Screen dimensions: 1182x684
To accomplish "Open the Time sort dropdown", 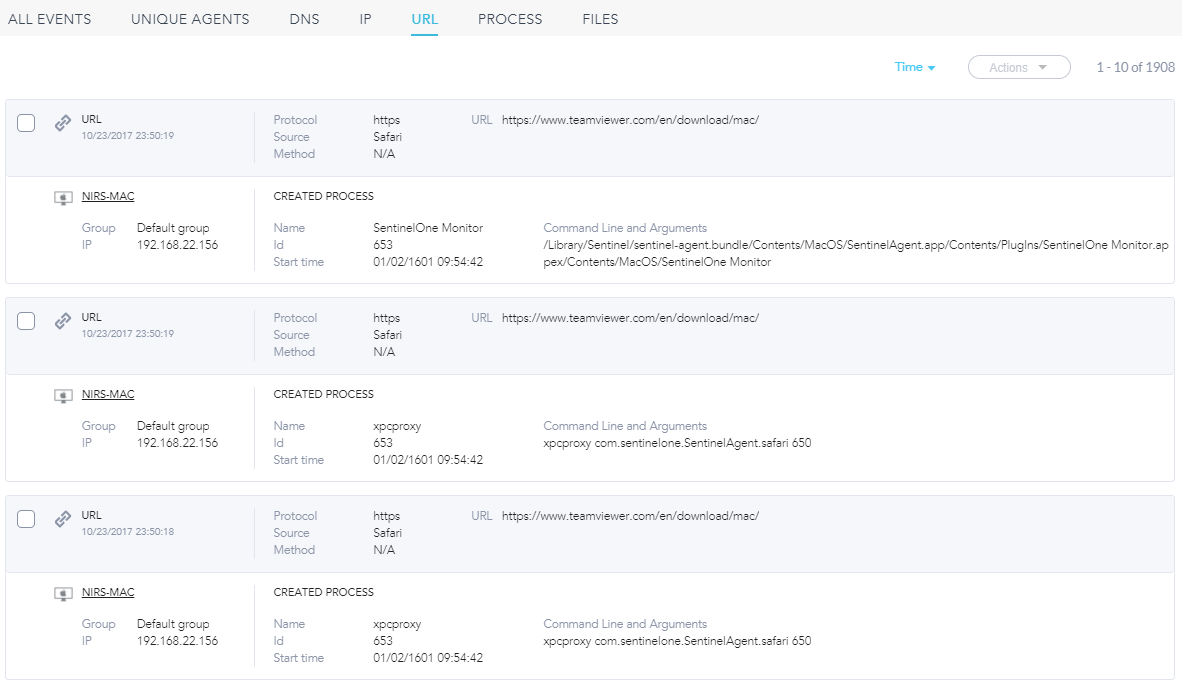I will 914,67.
